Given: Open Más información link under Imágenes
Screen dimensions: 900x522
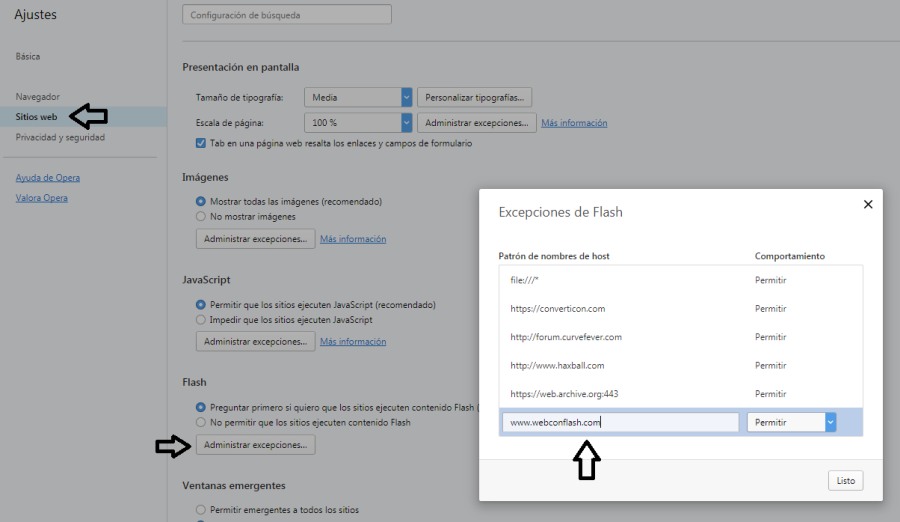Looking at the screenshot, I should point(353,239).
